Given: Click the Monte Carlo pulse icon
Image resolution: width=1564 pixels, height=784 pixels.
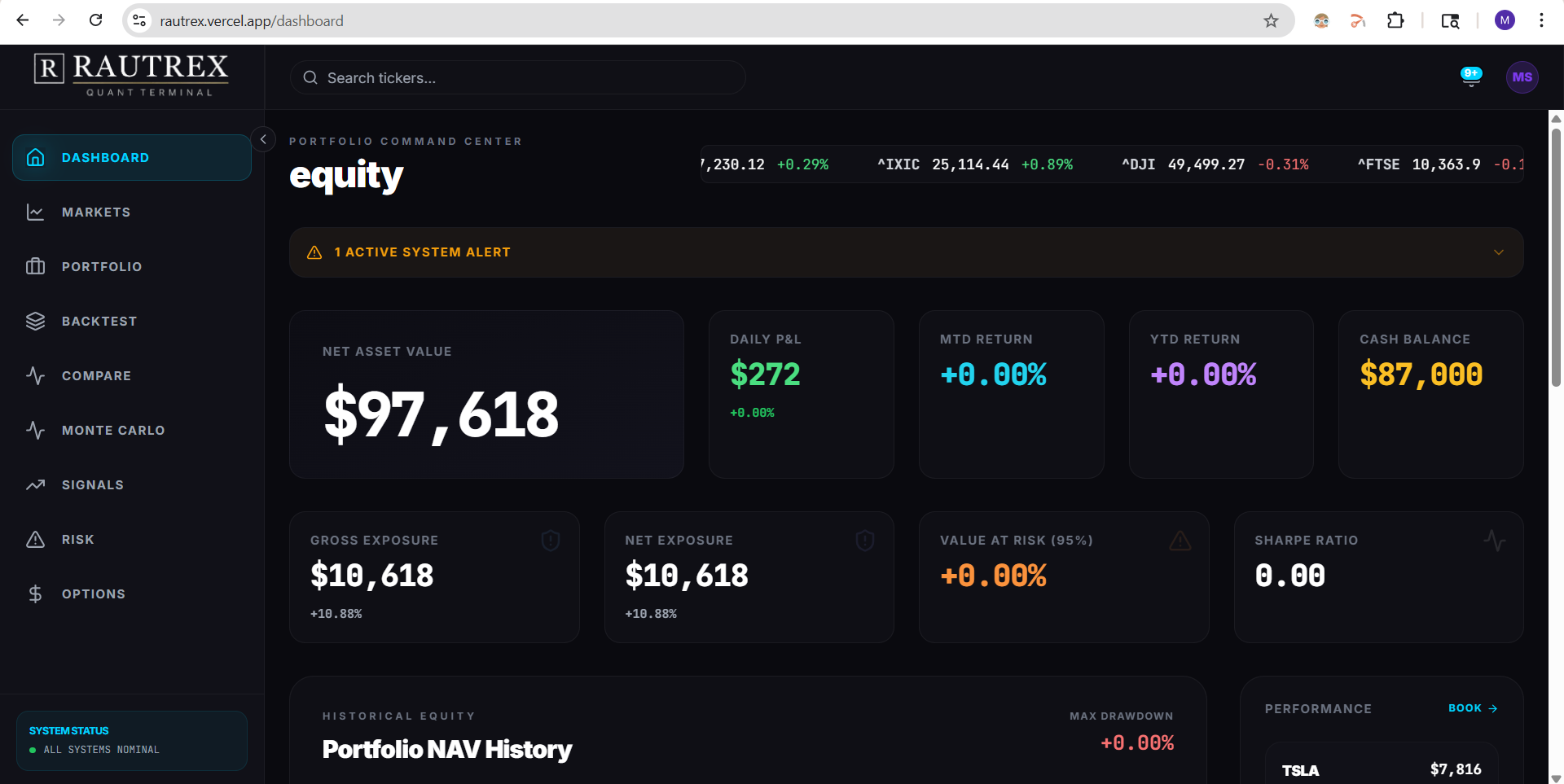Looking at the screenshot, I should (36, 430).
